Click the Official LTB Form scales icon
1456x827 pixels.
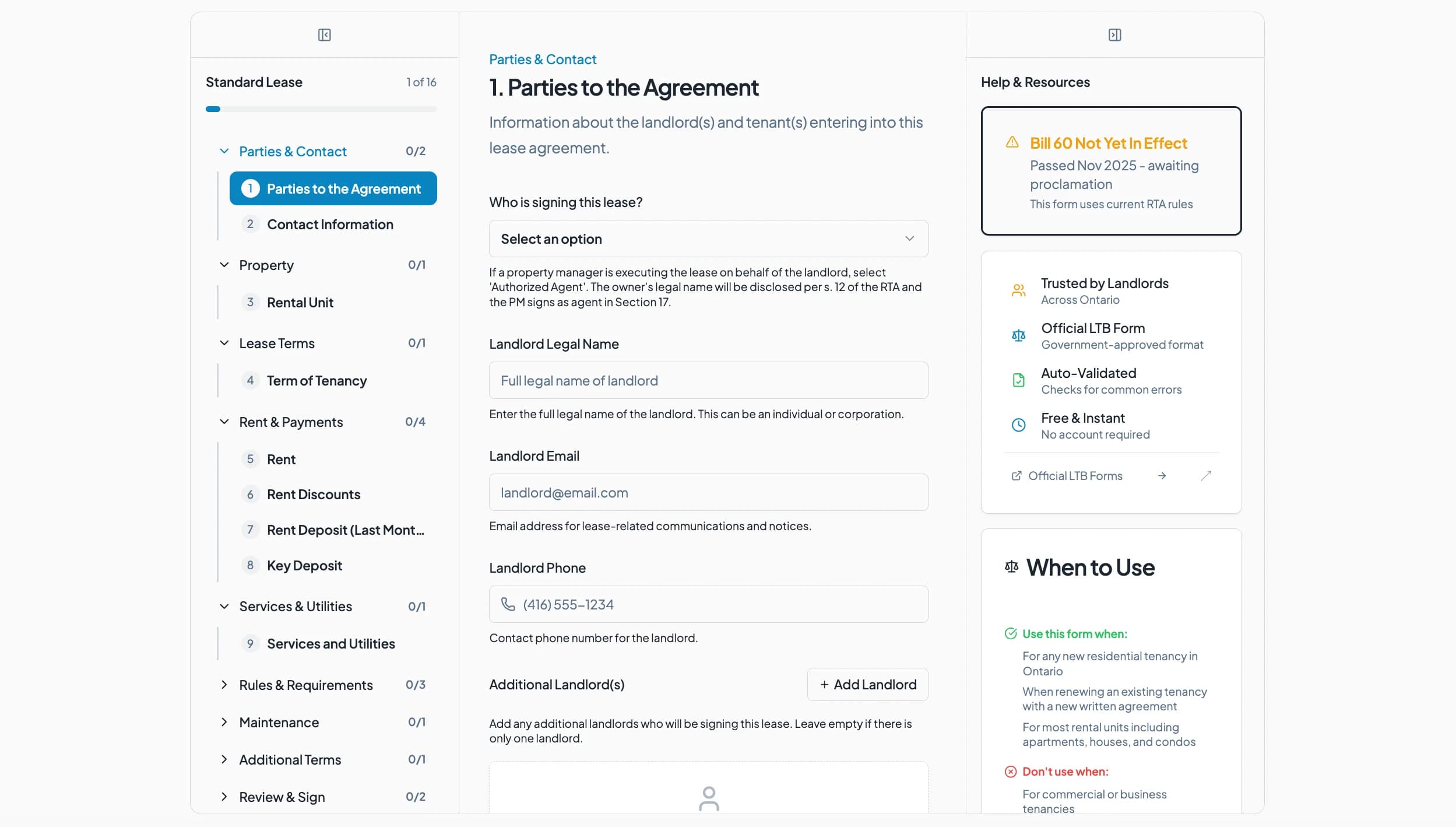tap(1018, 335)
